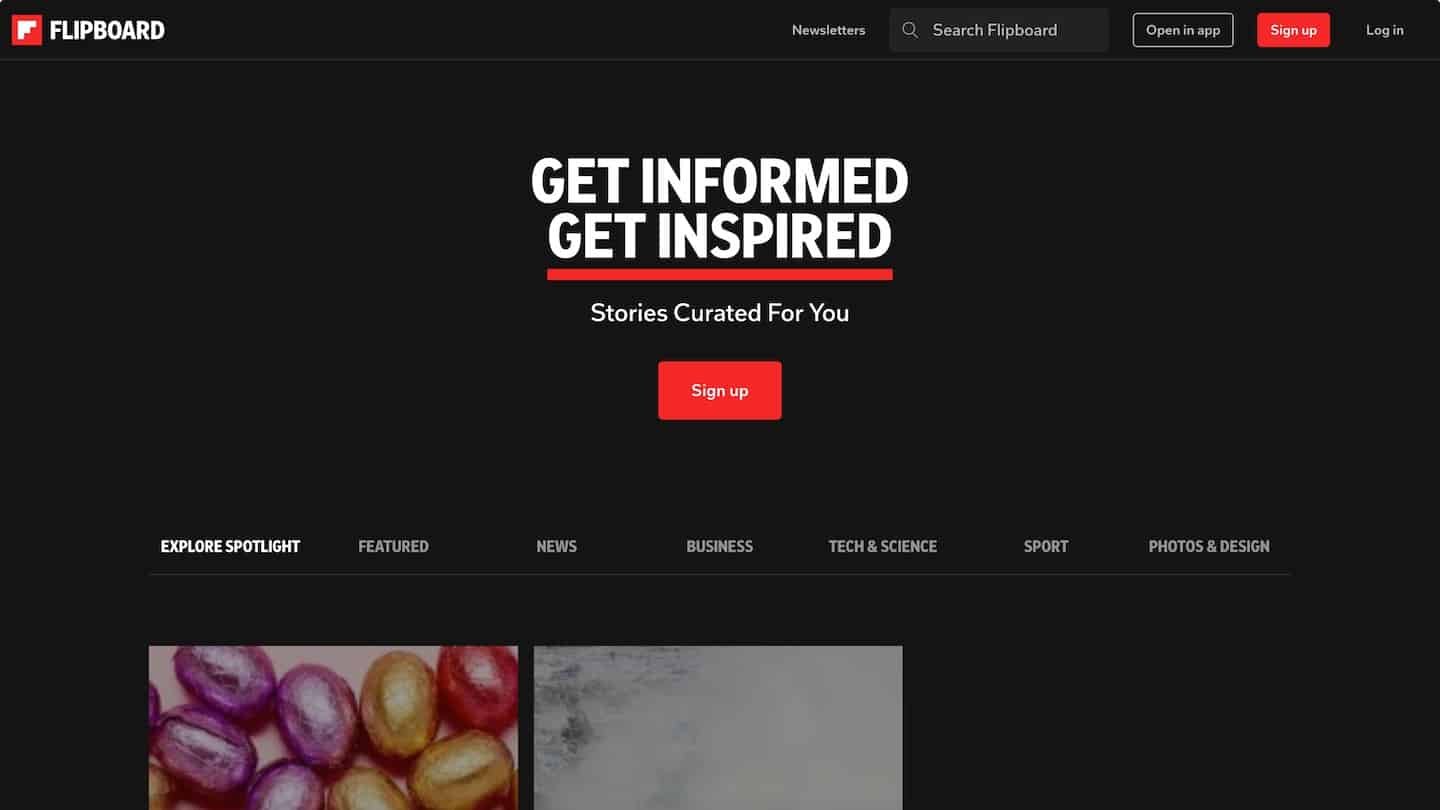
Task: Open the foil chocolate eggs story thumbnail
Action: pyautogui.click(x=333, y=728)
